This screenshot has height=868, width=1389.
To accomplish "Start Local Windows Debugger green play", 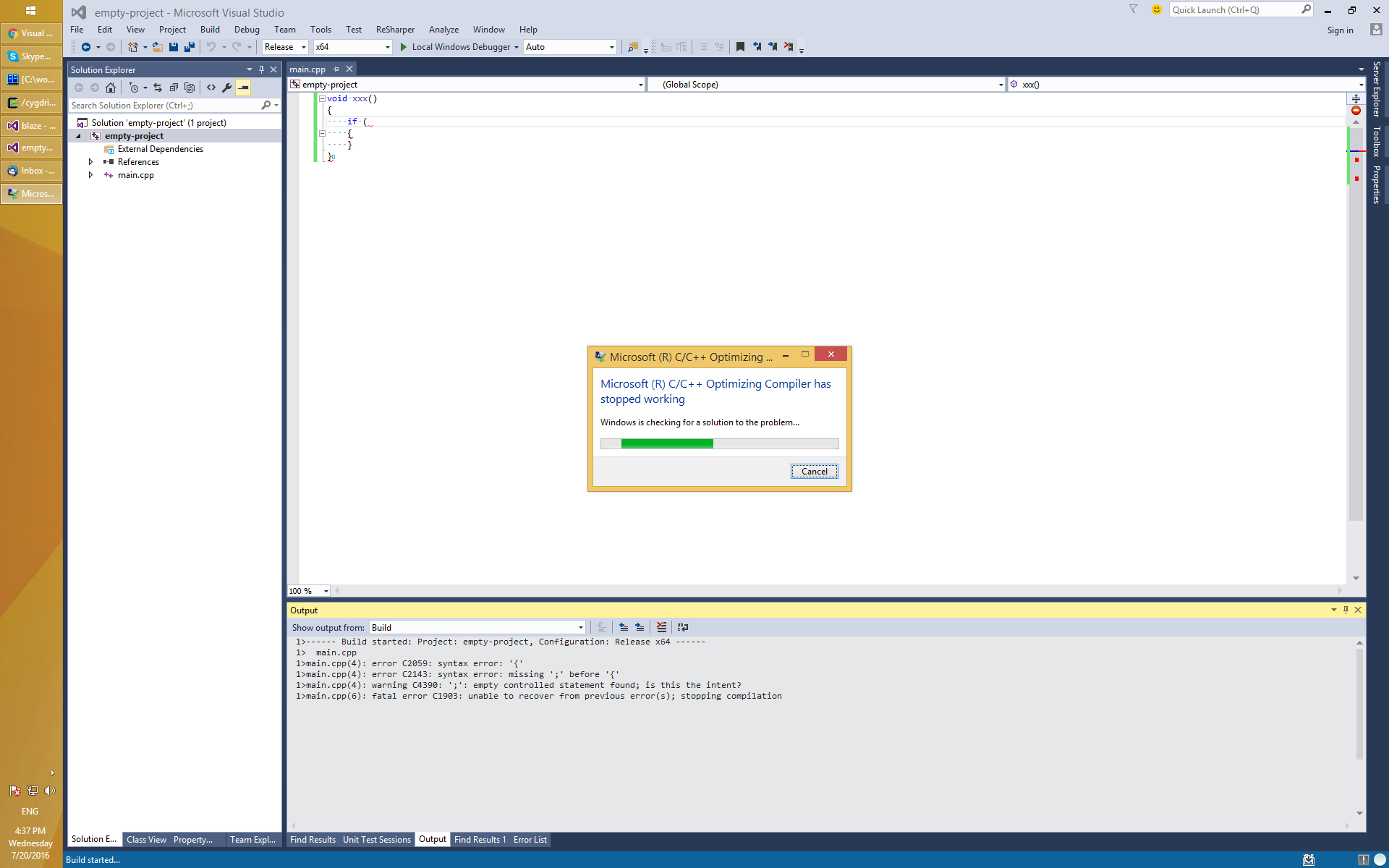I will pyautogui.click(x=404, y=47).
